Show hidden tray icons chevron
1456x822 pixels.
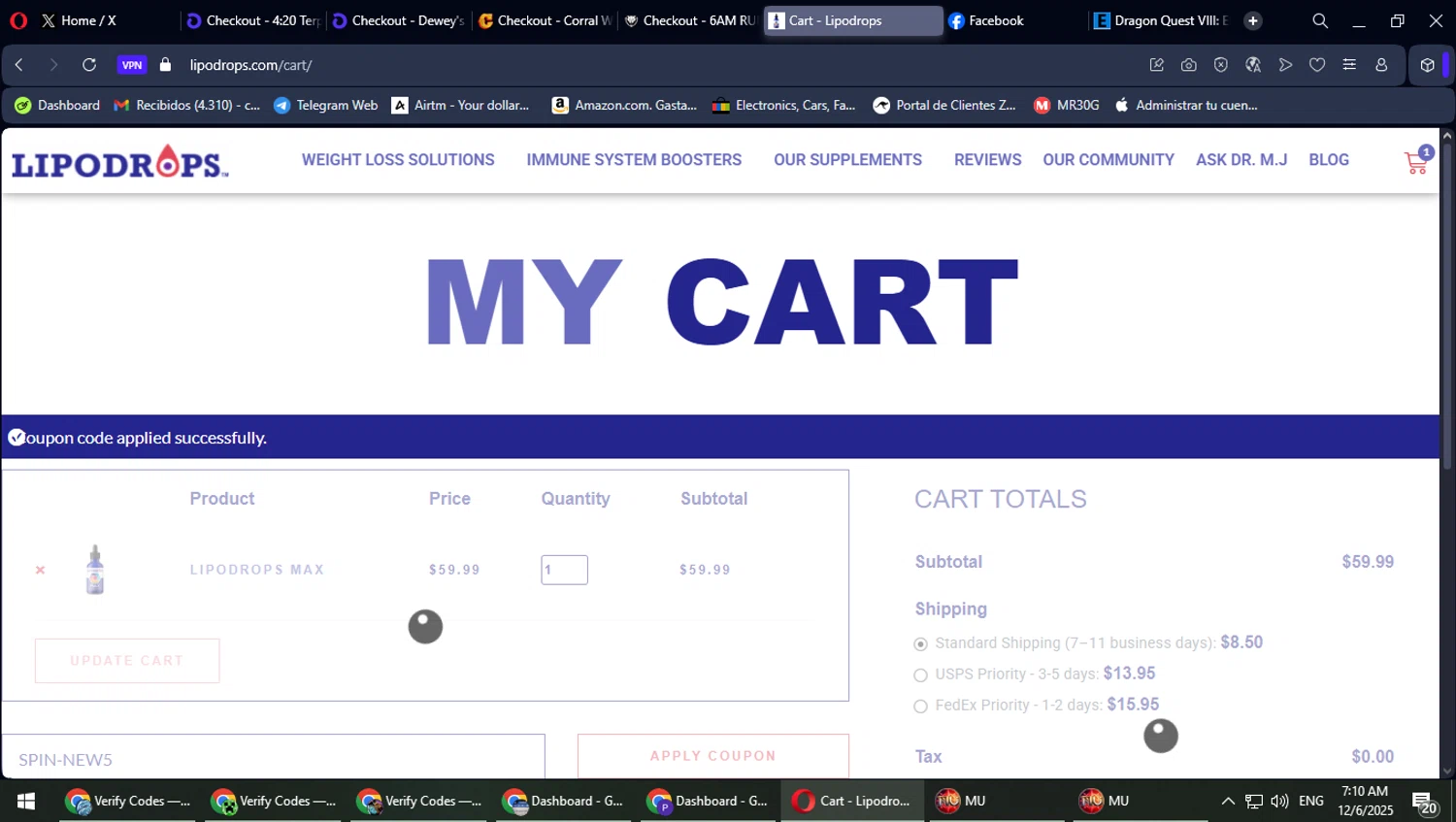tap(1228, 801)
